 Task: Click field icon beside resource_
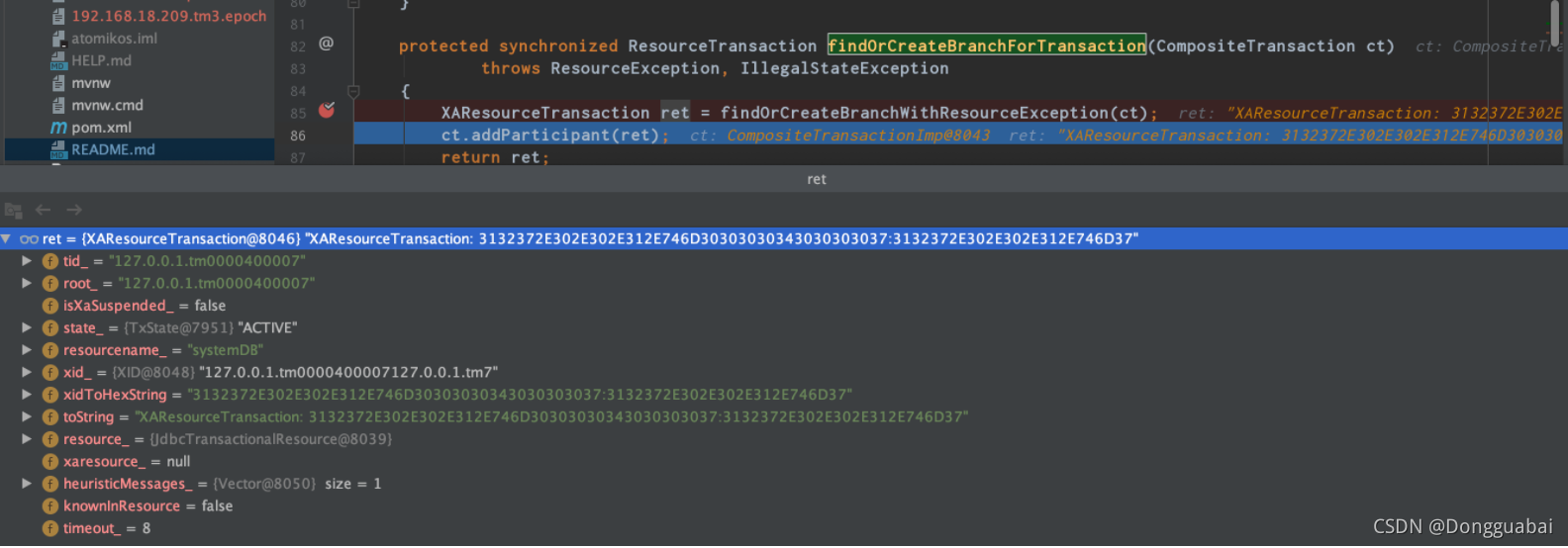(50, 439)
